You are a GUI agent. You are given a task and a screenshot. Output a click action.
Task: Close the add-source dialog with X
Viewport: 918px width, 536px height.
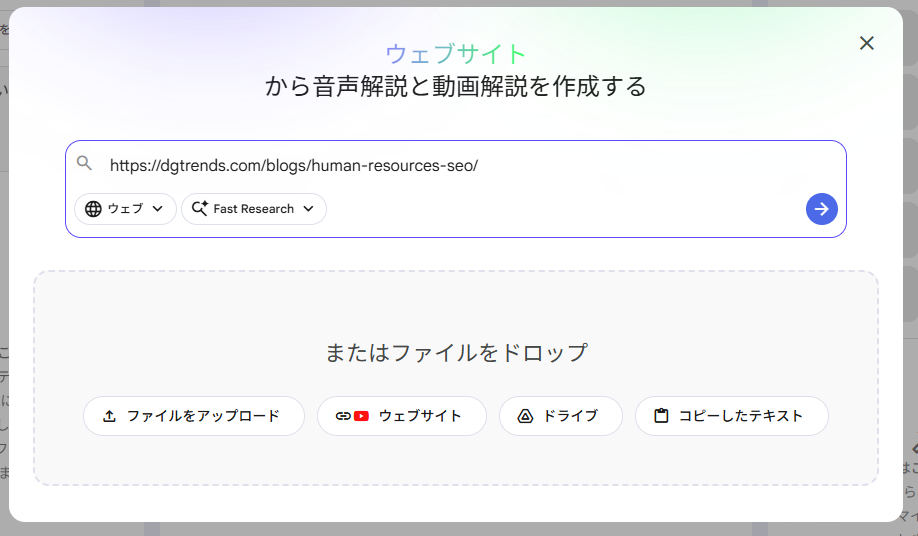coord(866,43)
